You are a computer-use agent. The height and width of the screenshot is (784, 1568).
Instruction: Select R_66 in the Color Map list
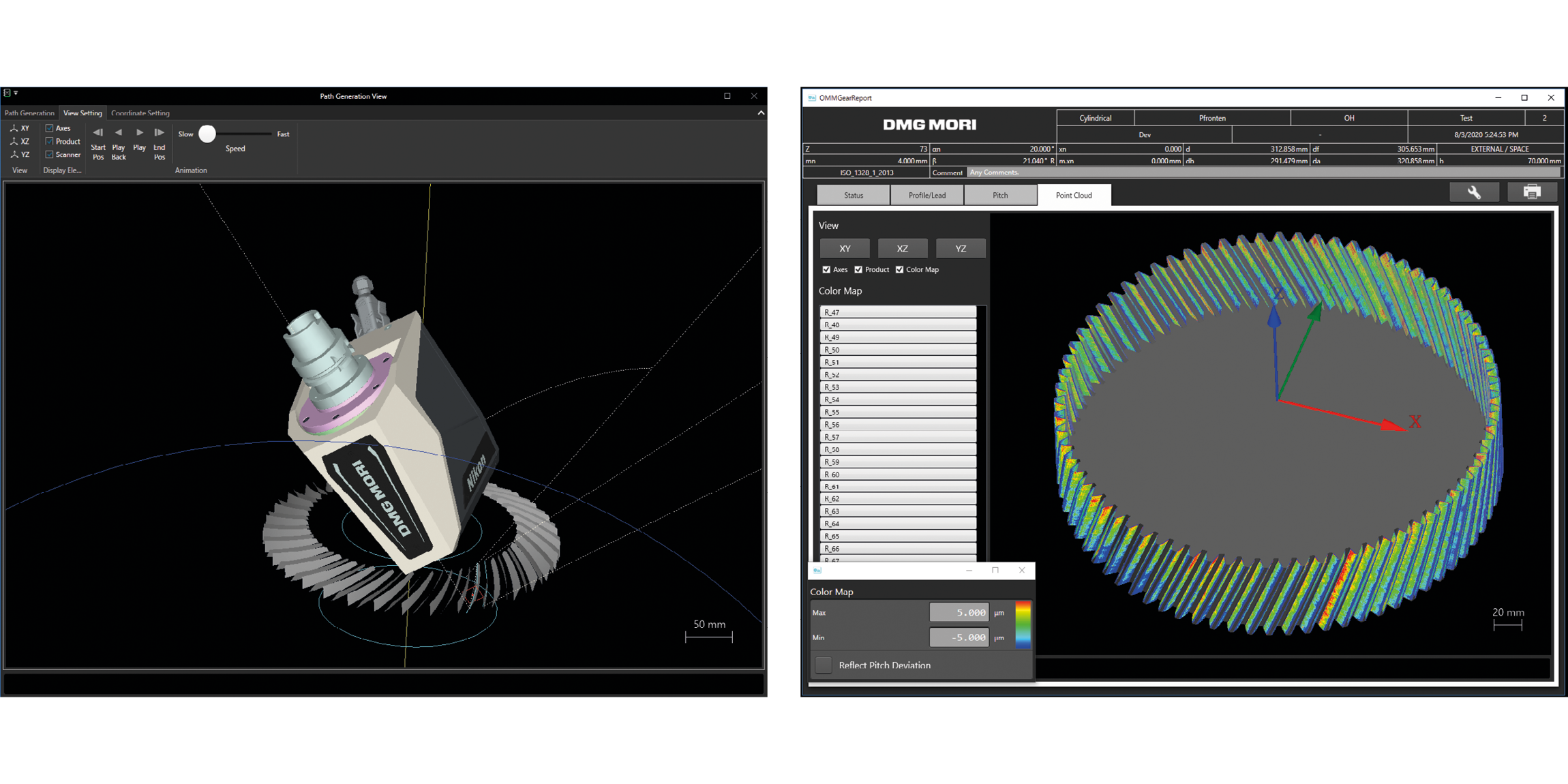pos(898,549)
